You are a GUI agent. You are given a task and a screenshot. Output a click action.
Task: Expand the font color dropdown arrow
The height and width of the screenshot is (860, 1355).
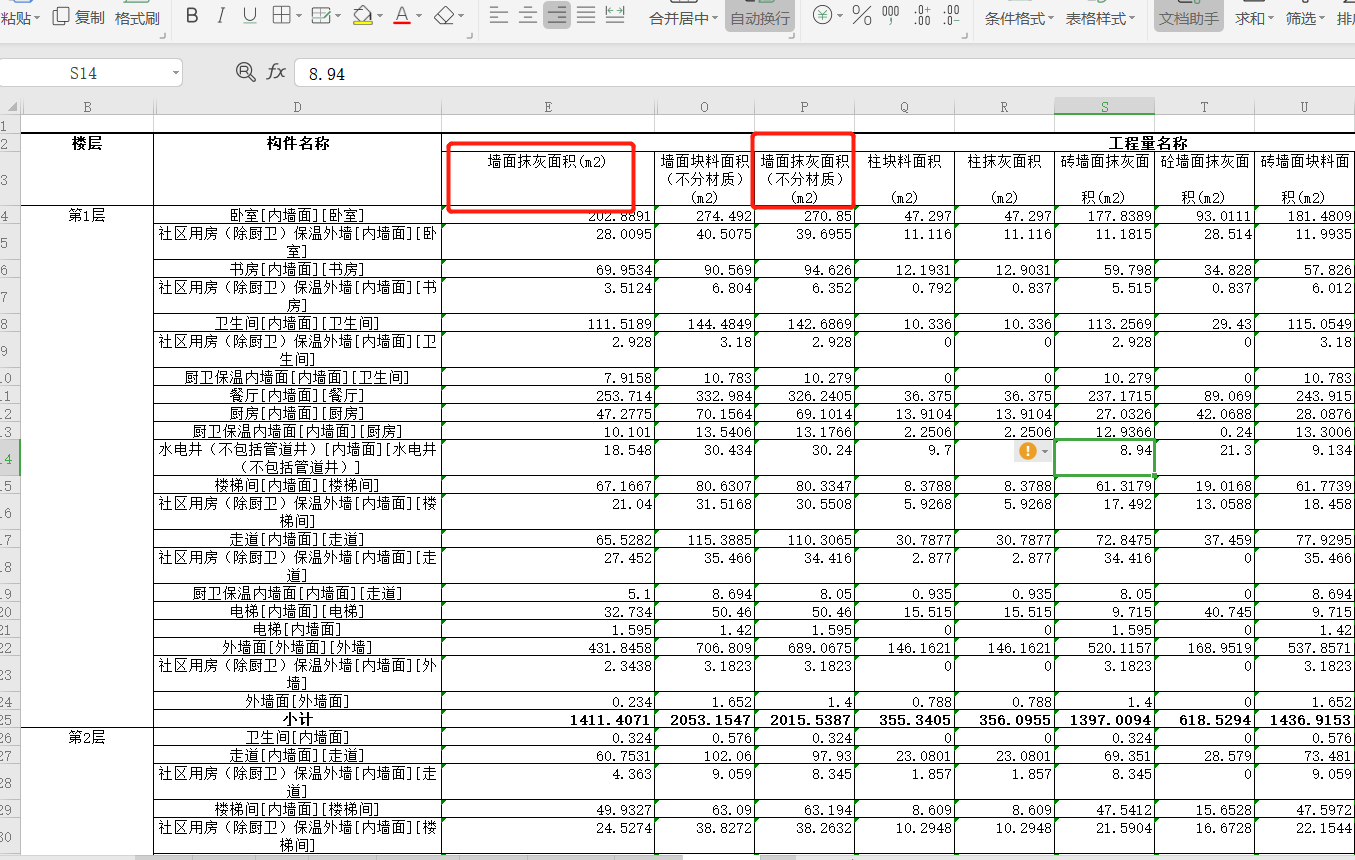(x=420, y=17)
